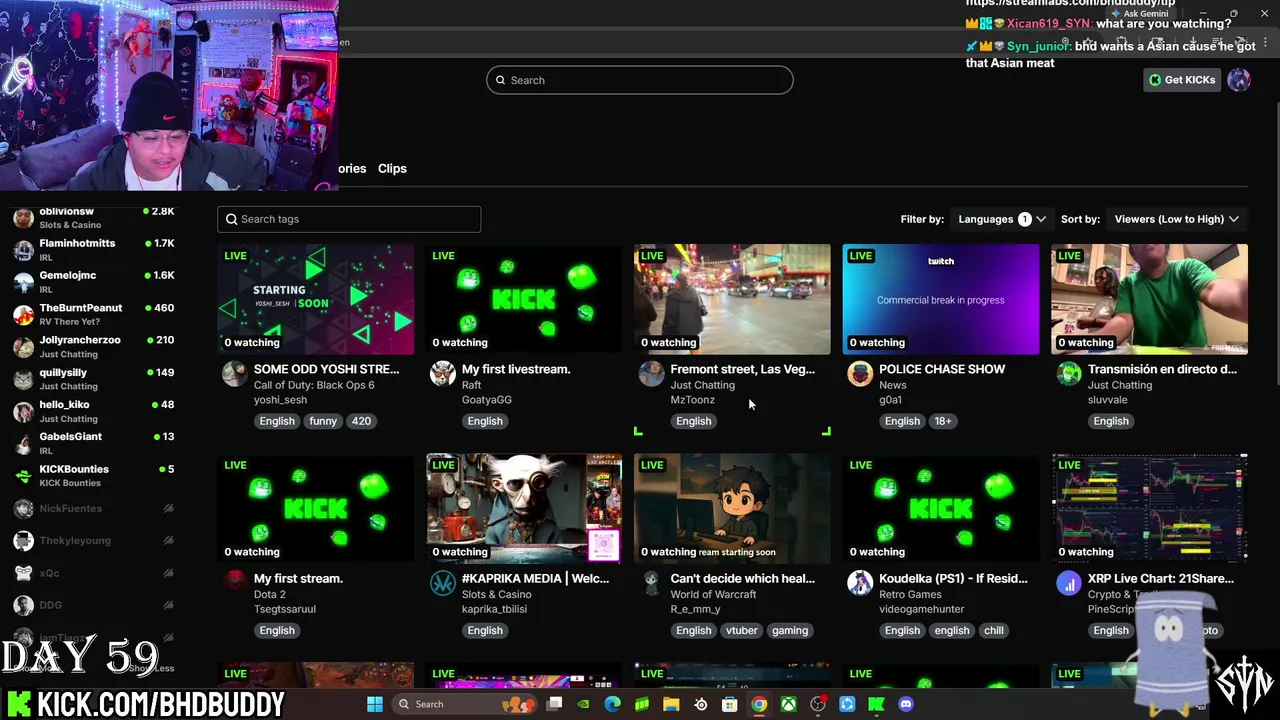Select the gaming tag on R_e_m_y stream

790,630
